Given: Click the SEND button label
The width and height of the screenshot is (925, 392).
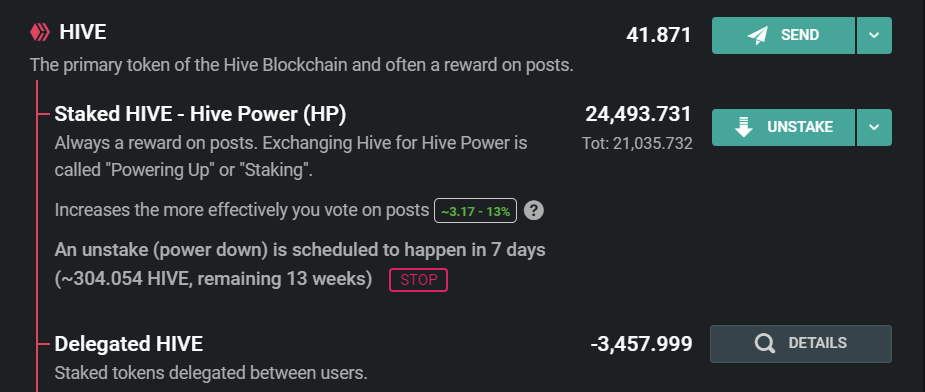Looking at the screenshot, I should pyautogui.click(x=800, y=35).
